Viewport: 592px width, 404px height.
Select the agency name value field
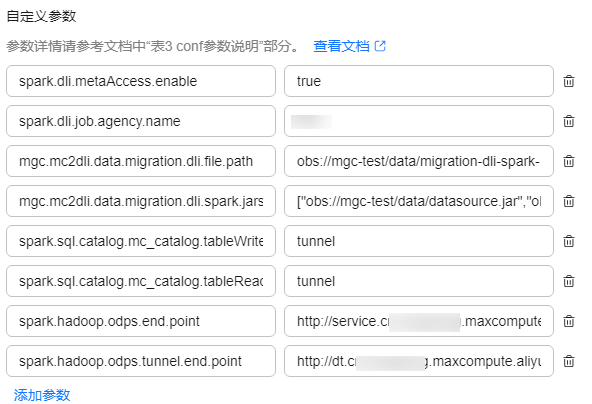pos(419,121)
